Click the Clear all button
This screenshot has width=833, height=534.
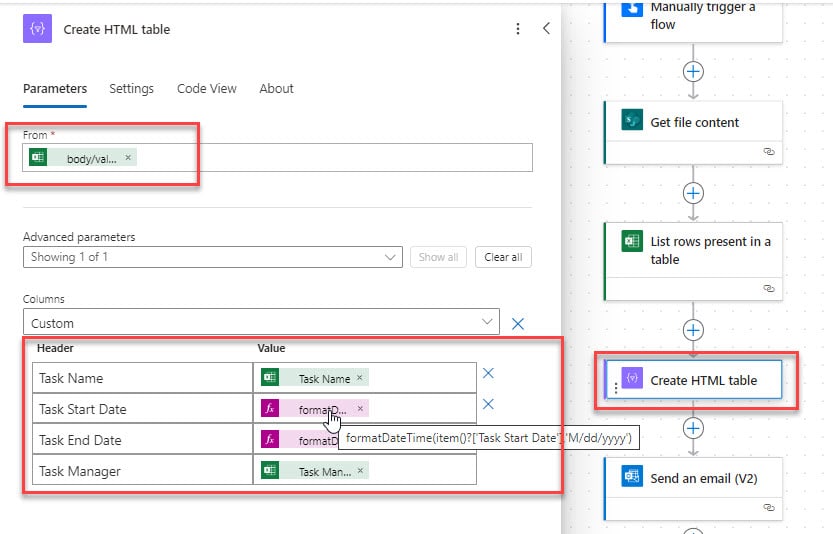(503, 257)
